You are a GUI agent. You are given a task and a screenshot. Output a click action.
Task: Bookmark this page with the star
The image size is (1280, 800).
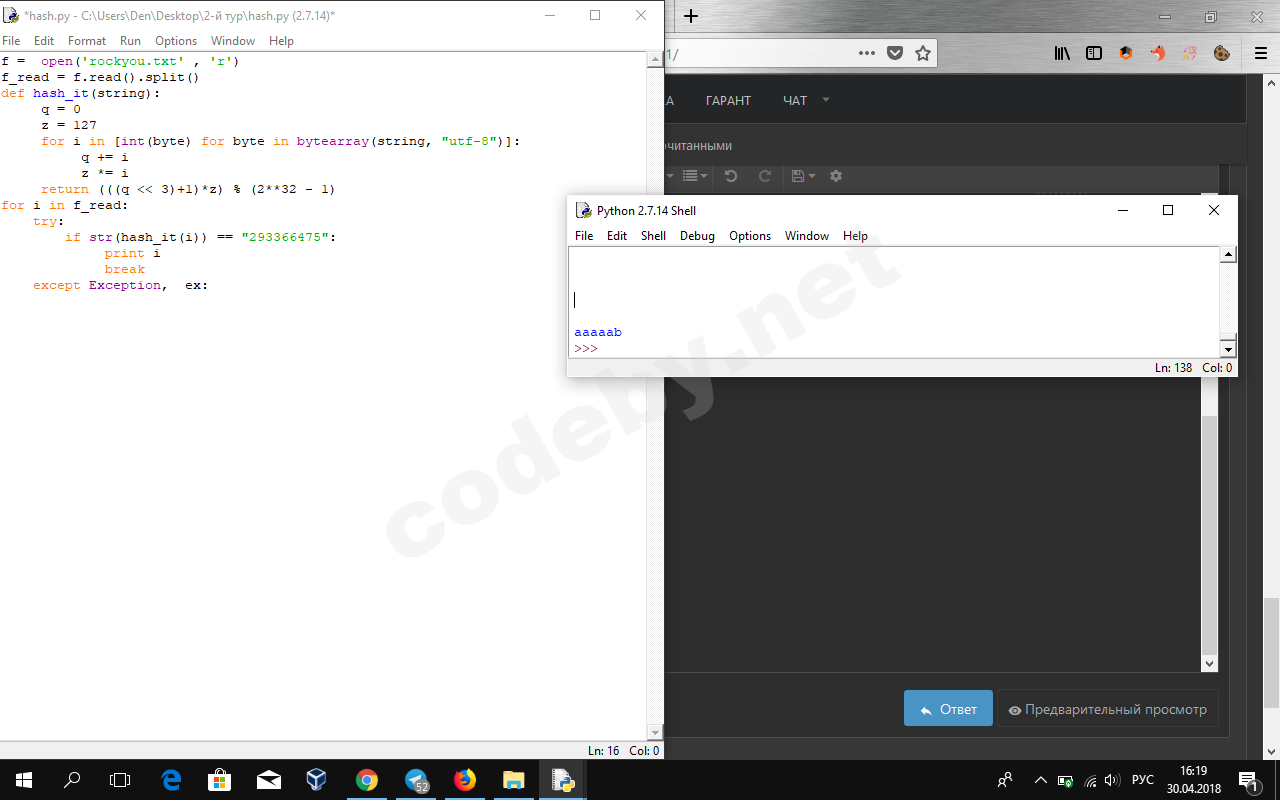pos(923,53)
